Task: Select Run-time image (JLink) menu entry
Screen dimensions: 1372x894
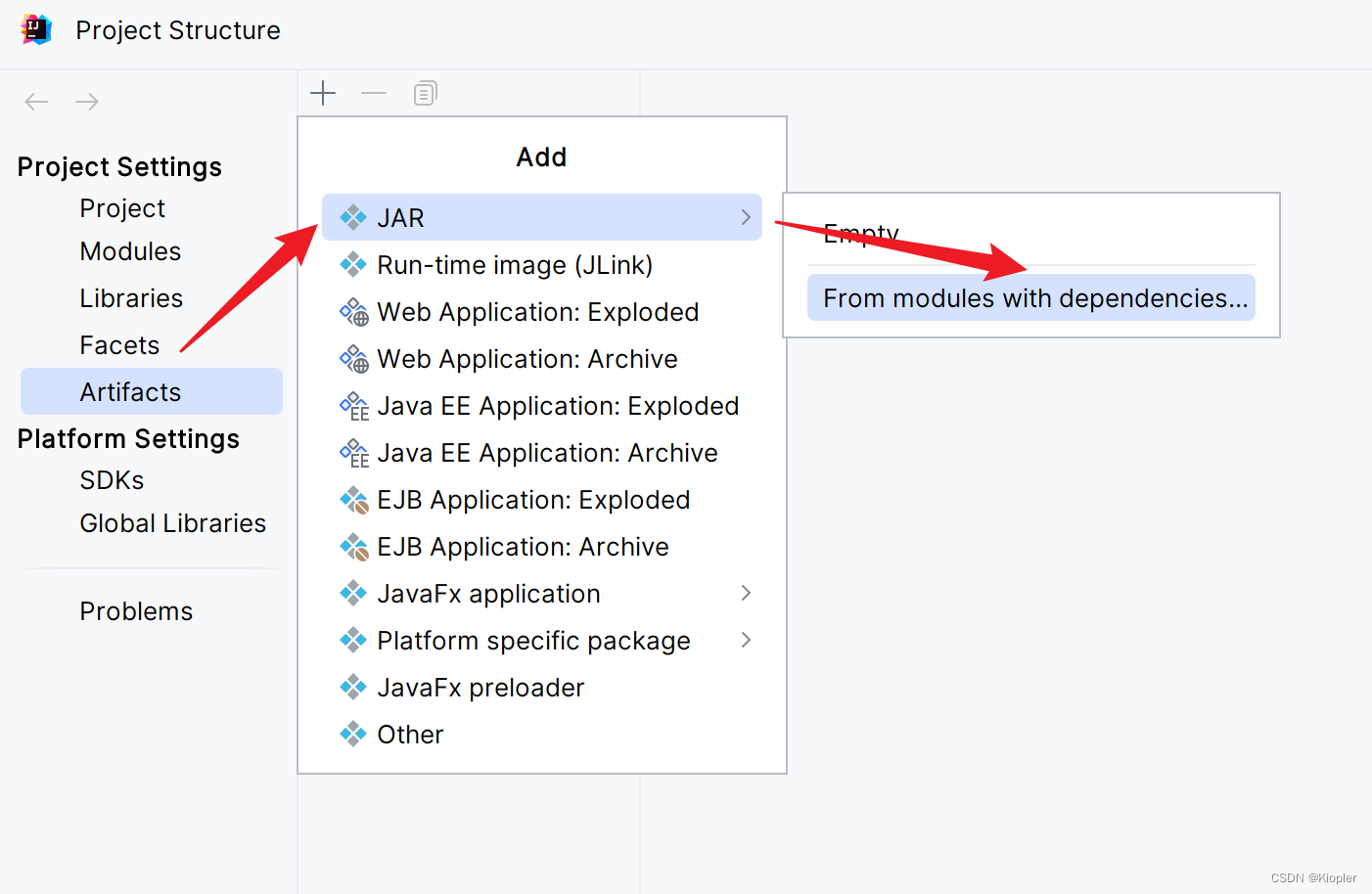Action: coord(542,264)
